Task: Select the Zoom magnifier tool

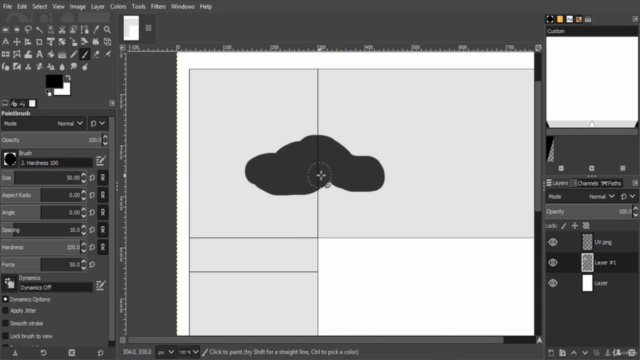Action: pos(107,29)
